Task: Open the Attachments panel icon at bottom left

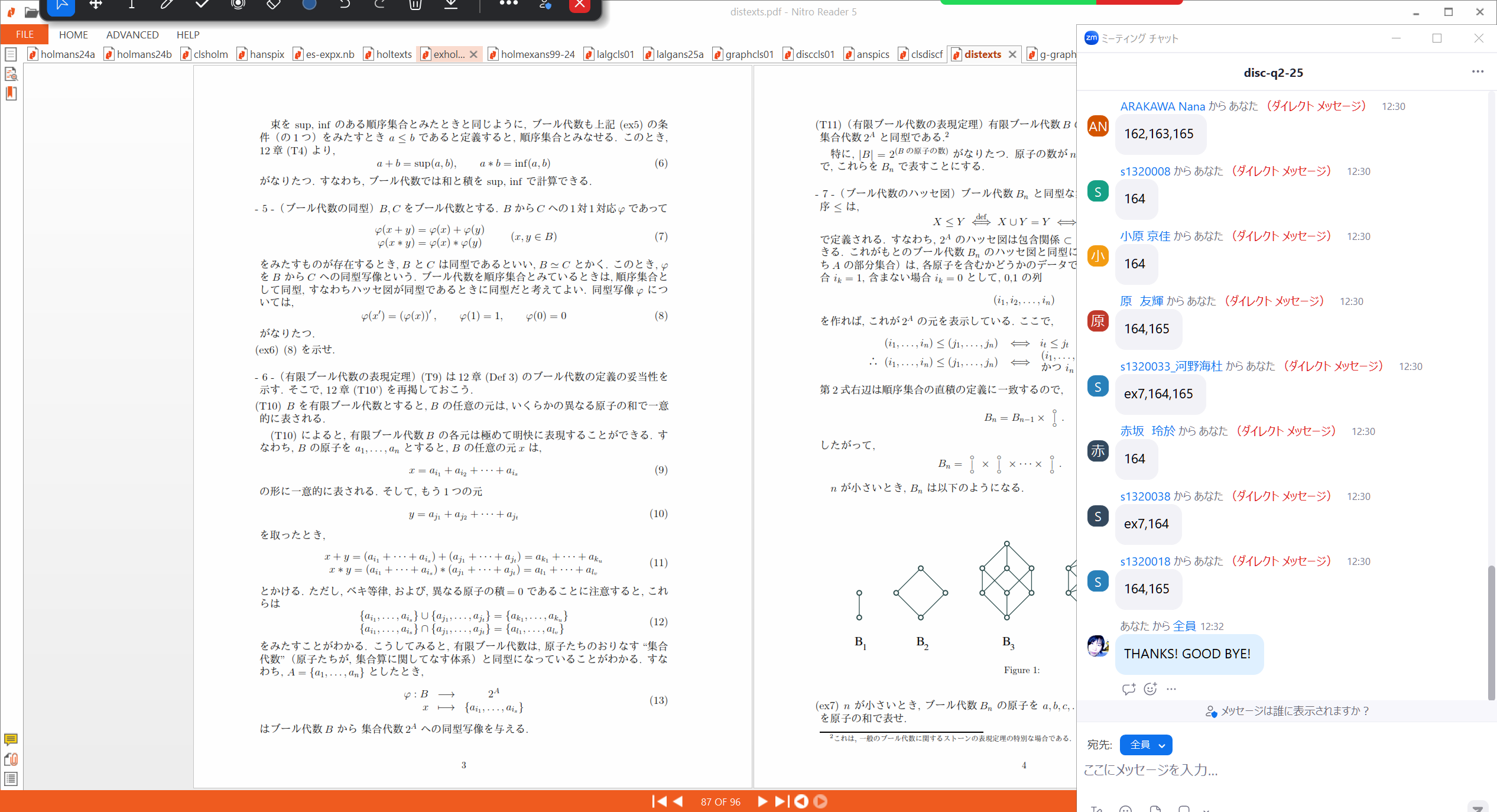Action: (11, 759)
